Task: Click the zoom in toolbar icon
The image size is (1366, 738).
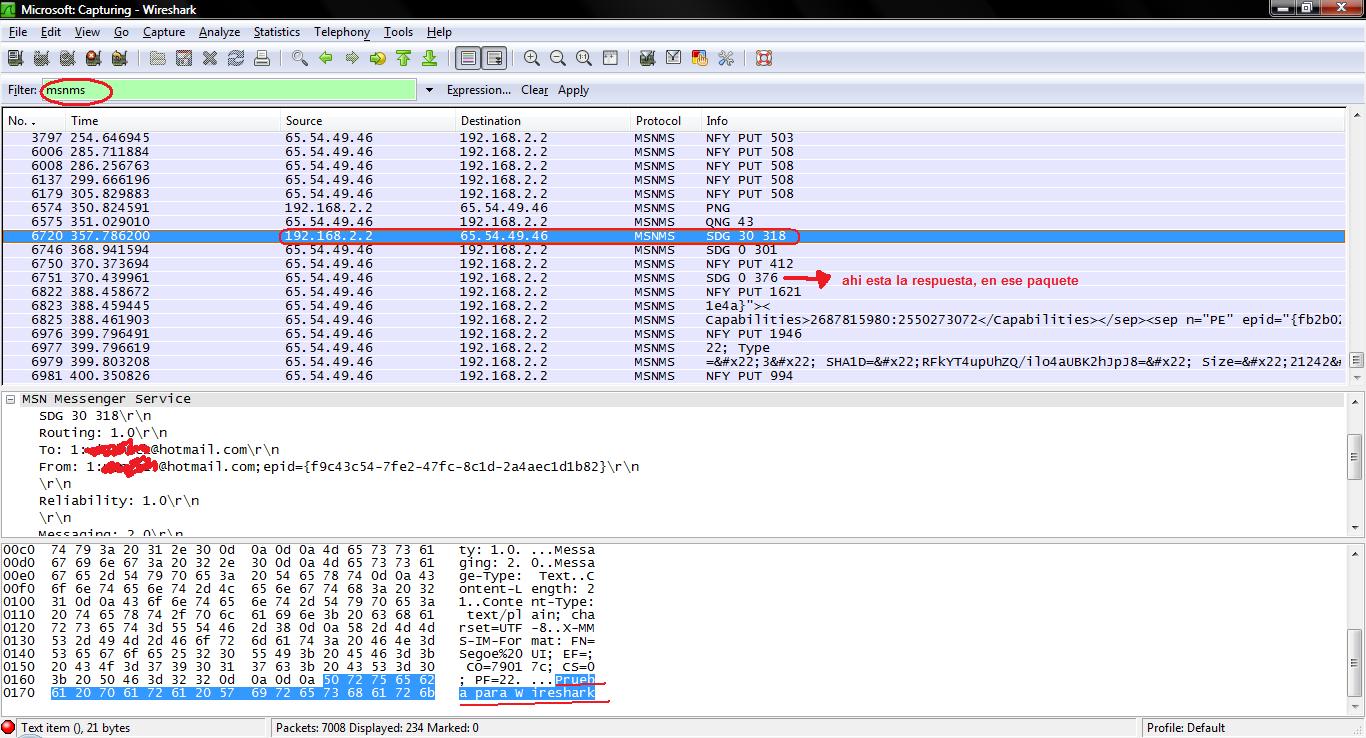Action: pyautogui.click(x=532, y=59)
